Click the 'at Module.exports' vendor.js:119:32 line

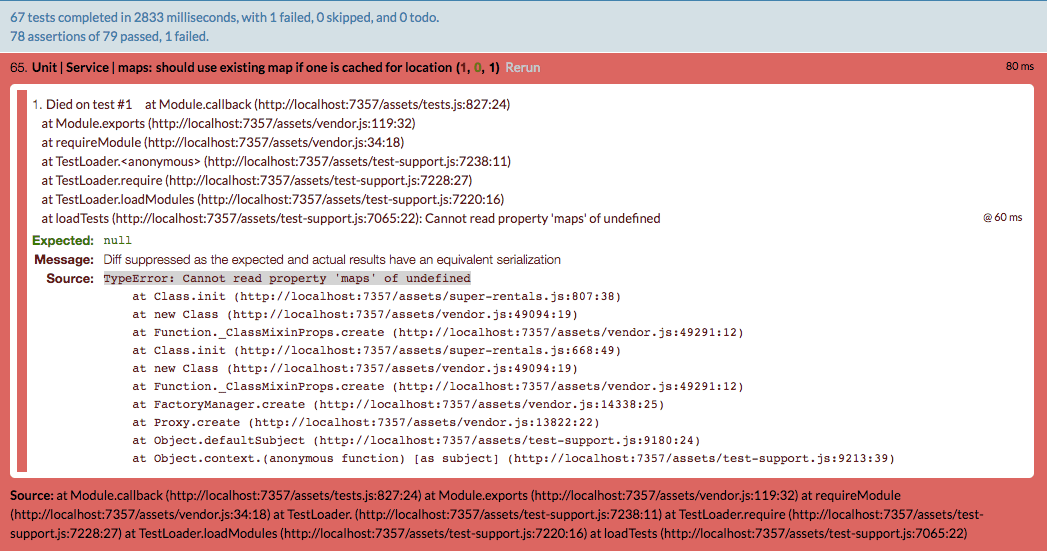228,123
